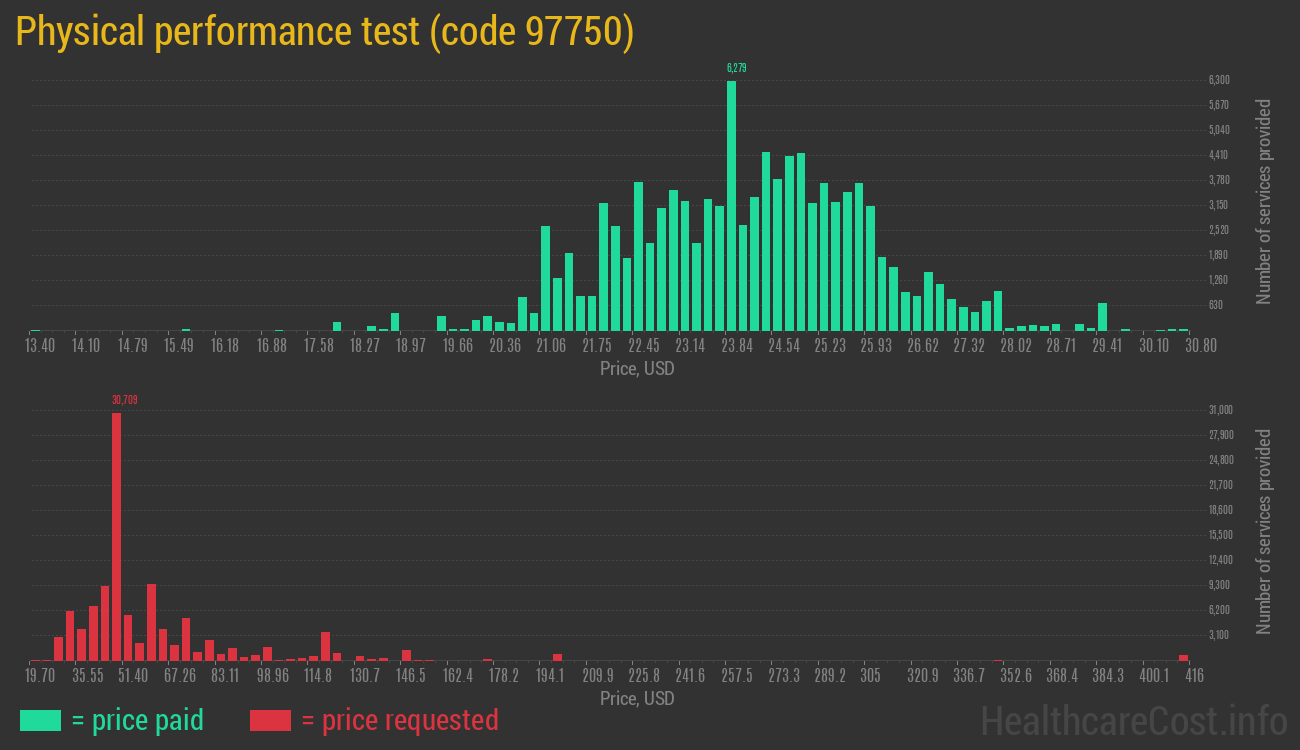Click the upper chart 'Price, USD' axis label
Image resolution: width=1300 pixels, height=750 pixels.
(637, 369)
